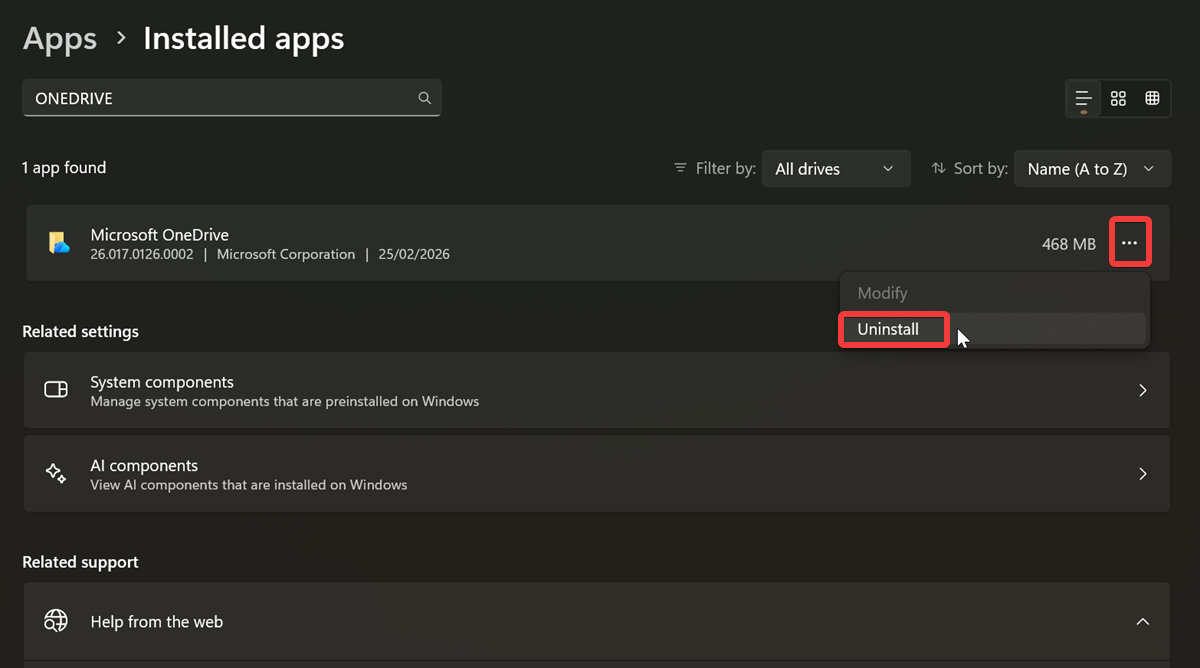Click the ONEDRIVE search field
Screen dimensions: 1200x668
[x=220, y=98]
